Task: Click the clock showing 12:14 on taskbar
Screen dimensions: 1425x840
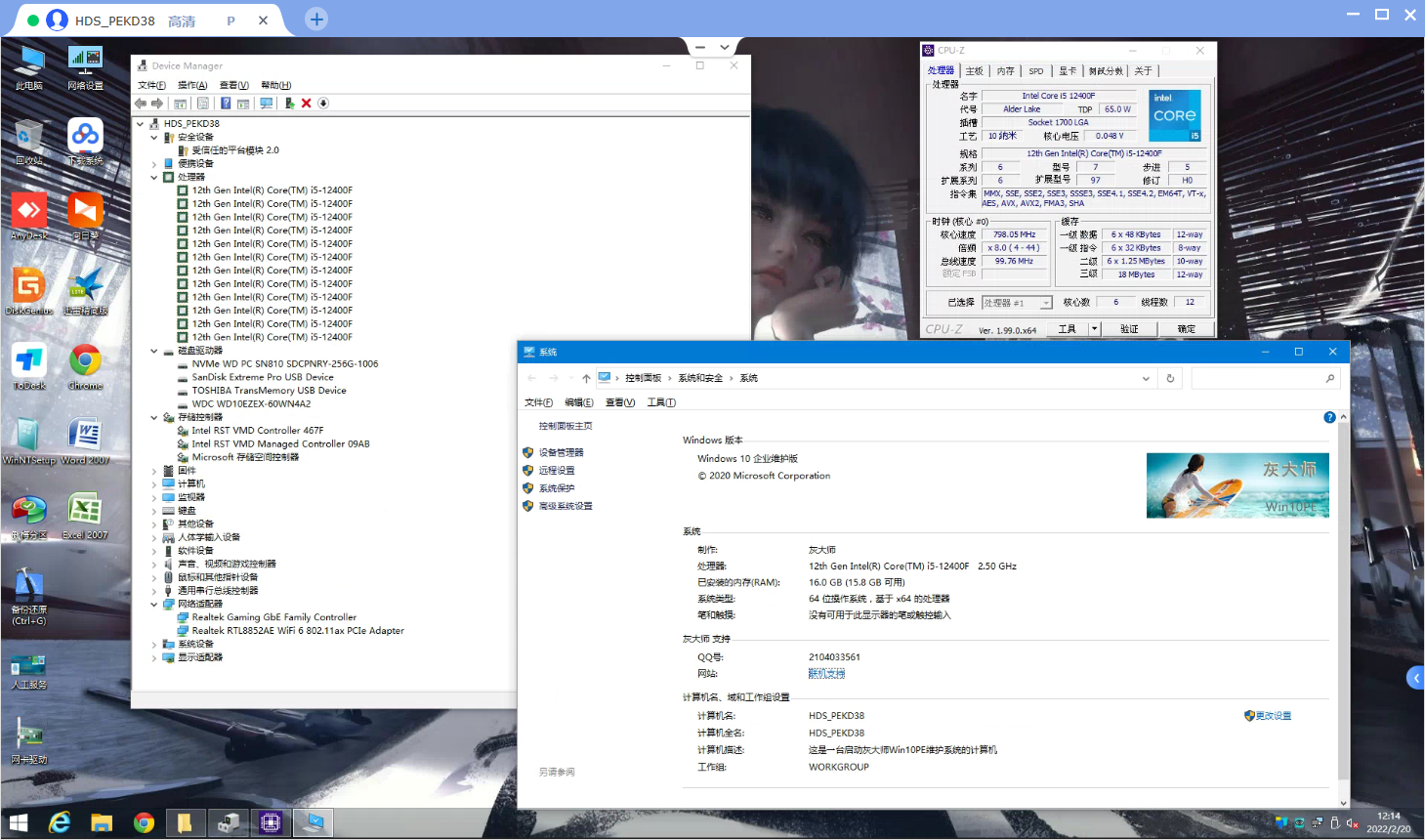Action: [x=1389, y=817]
